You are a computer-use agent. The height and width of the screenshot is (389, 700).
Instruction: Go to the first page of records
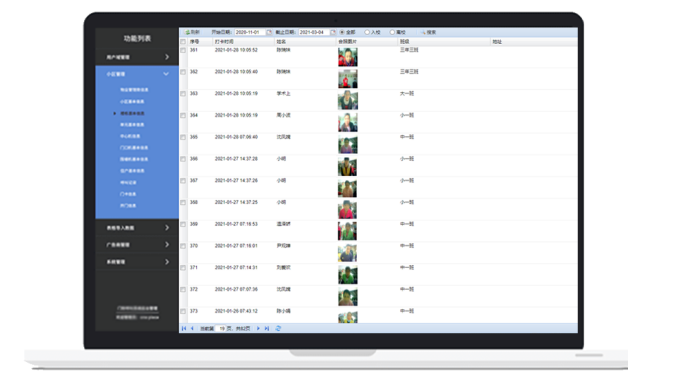pyautogui.click(x=183, y=328)
